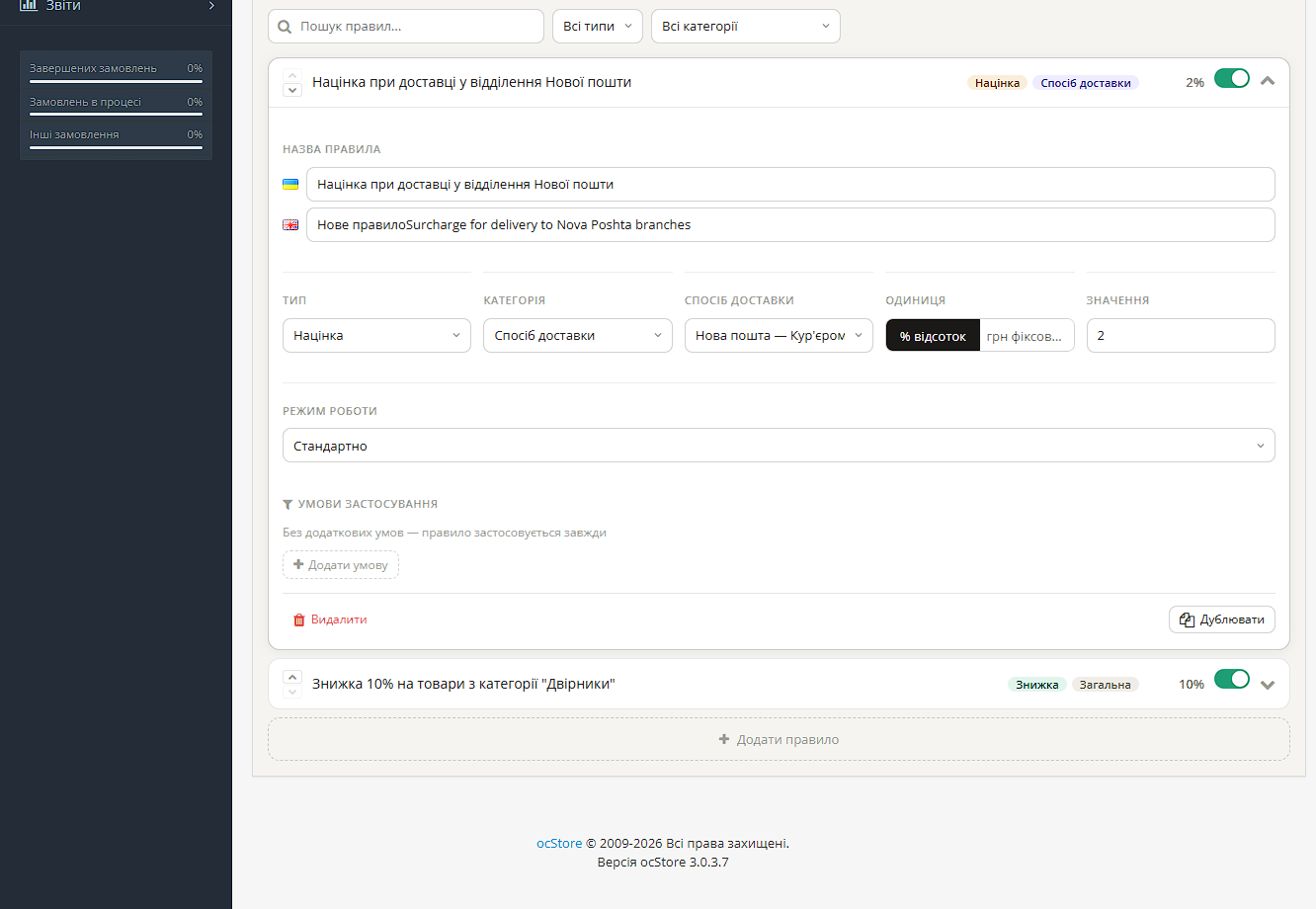Open the Спосіб доставки Нова пошта dropdown
The height and width of the screenshot is (909, 1316).
coord(779,336)
